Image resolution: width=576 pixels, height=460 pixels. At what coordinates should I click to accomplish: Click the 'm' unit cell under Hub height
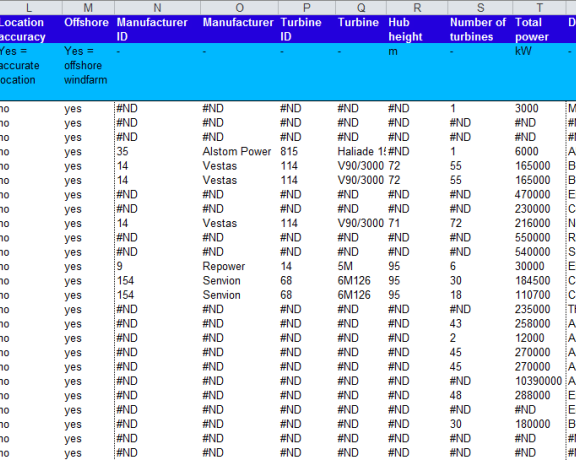[x=417, y=72]
